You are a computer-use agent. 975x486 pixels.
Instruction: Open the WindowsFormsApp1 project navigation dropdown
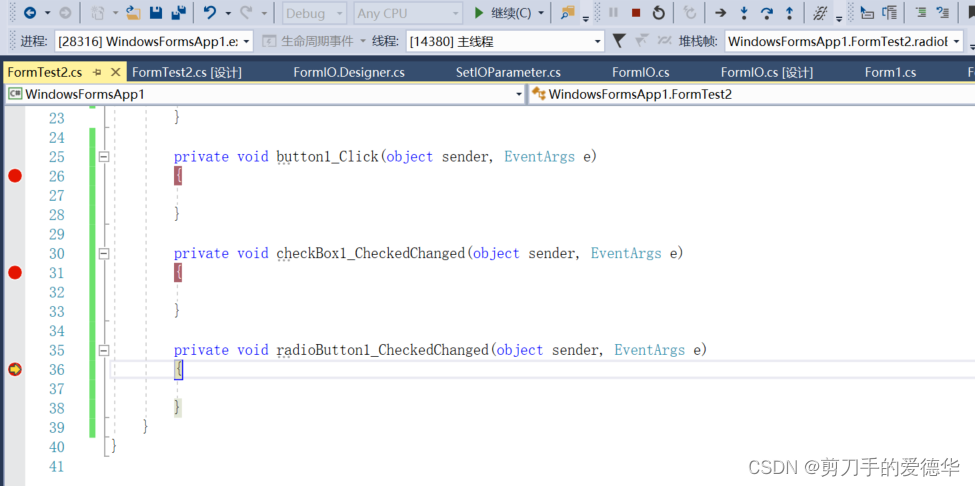click(x=264, y=94)
